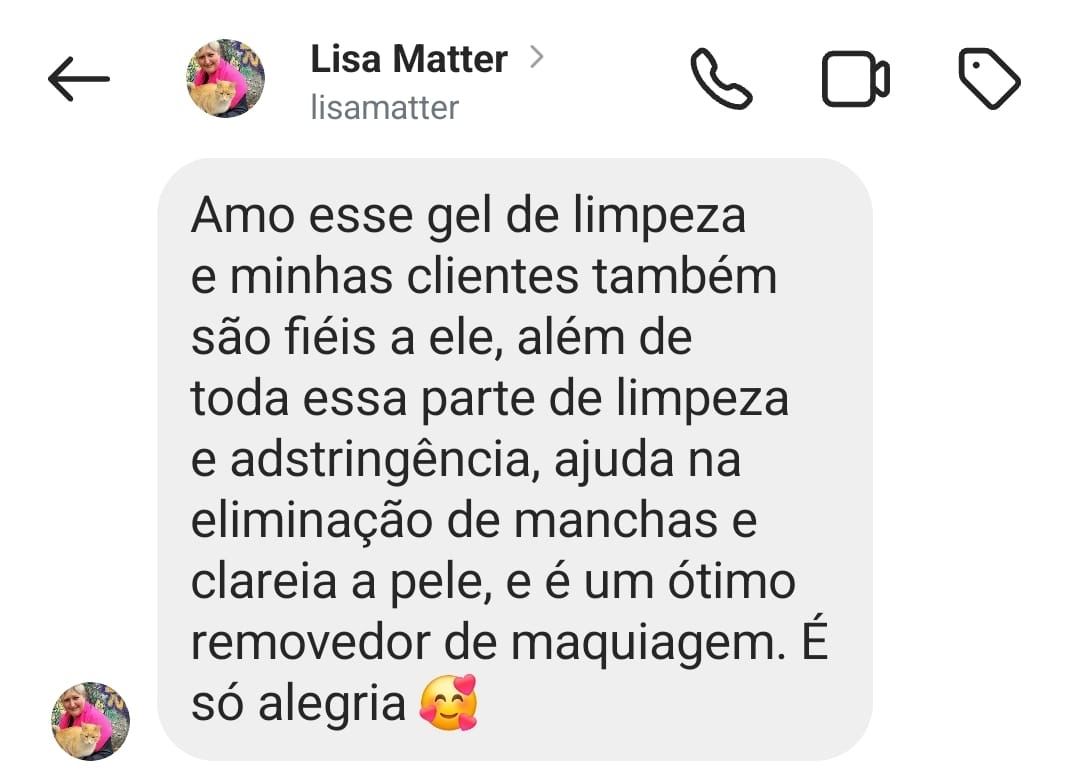Open the label tag icon
Image resolution: width=1080 pixels, height=782 pixels.
[989, 79]
